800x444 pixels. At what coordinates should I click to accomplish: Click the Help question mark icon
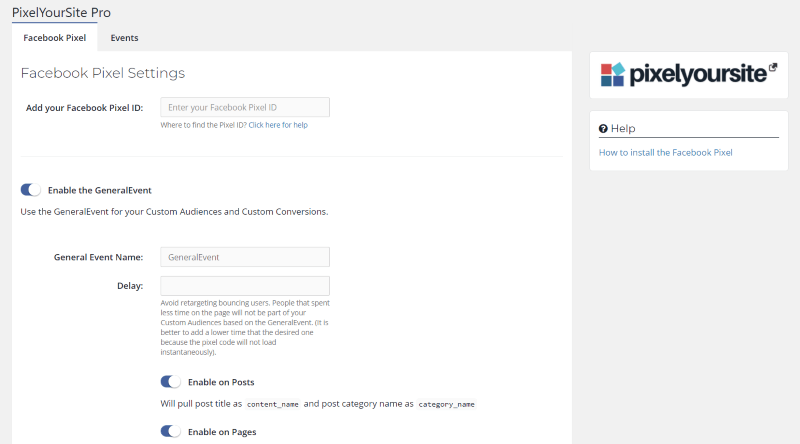(603, 129)
